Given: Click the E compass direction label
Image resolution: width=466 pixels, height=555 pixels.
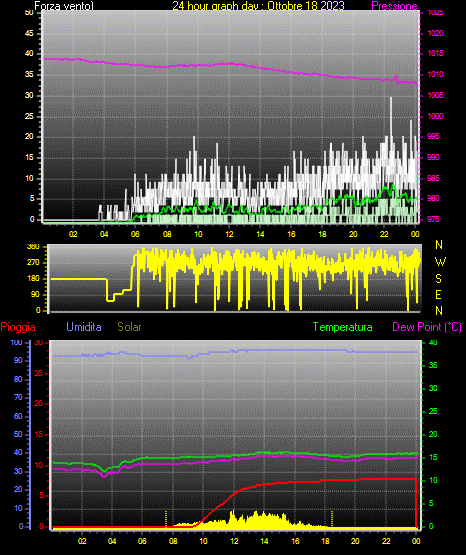Looking at the screenshot, I should coord(438,294).
